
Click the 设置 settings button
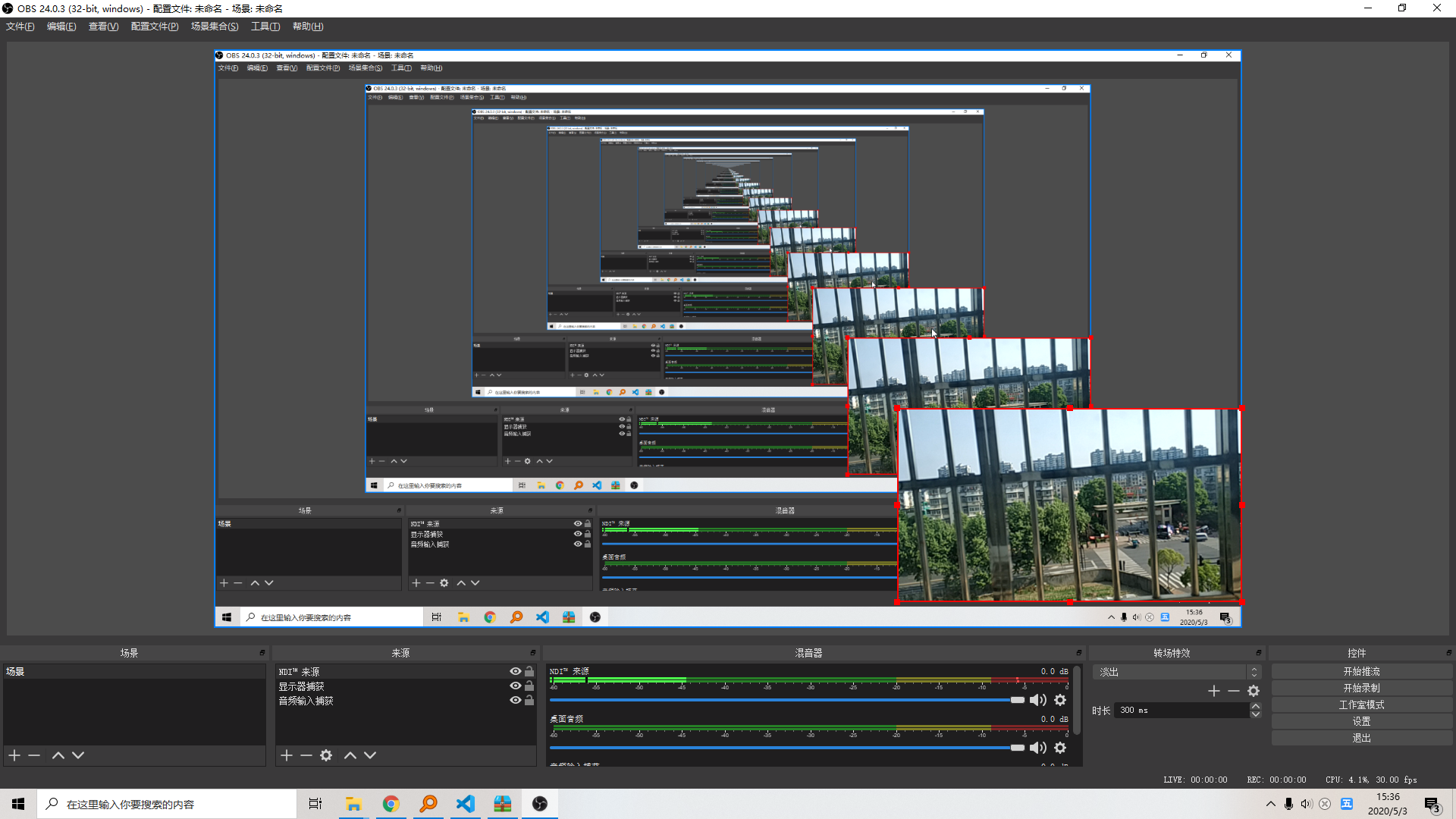[x=1361, y=721]
